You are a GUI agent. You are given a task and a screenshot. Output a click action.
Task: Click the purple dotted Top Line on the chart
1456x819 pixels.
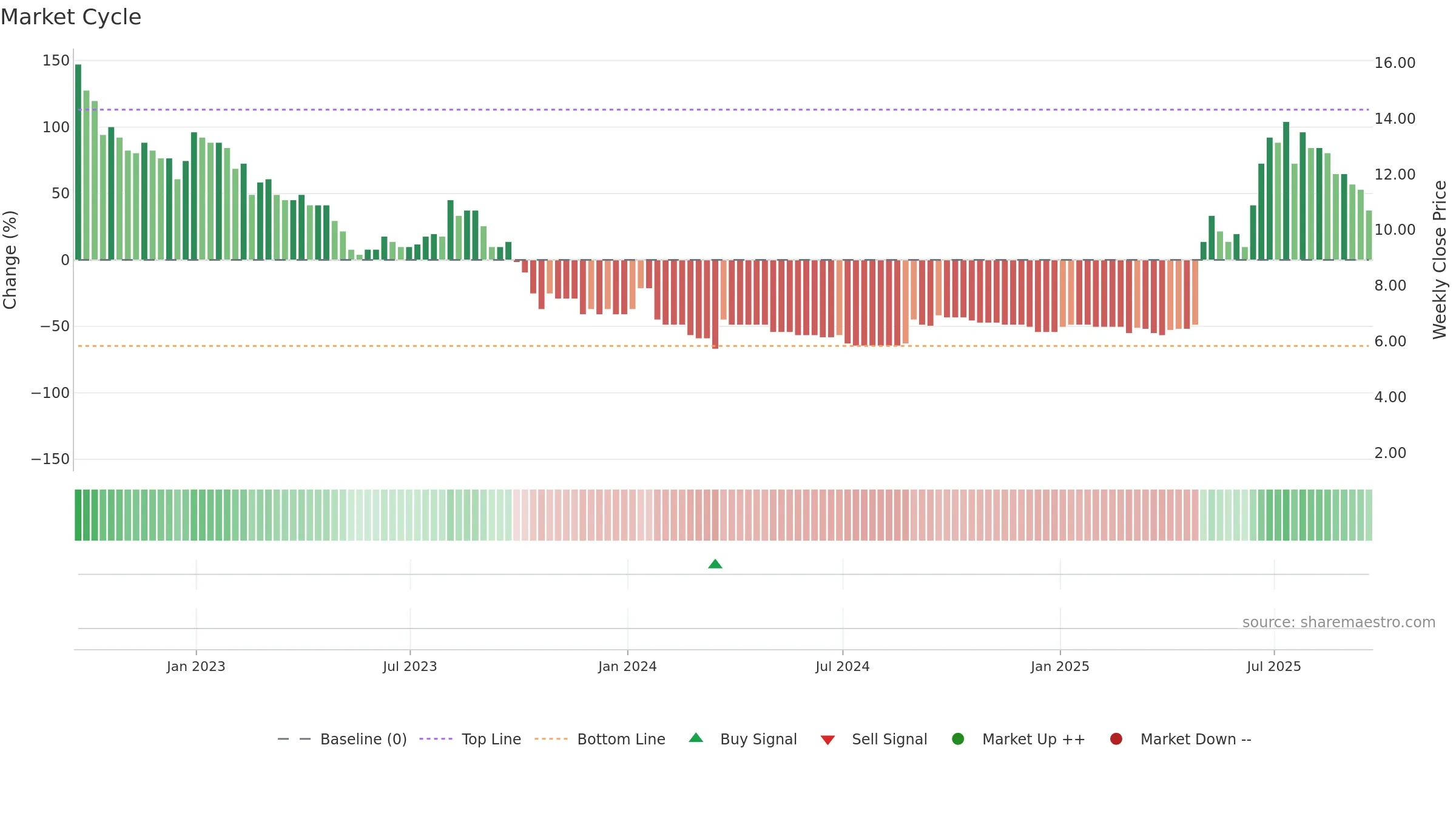723,110
